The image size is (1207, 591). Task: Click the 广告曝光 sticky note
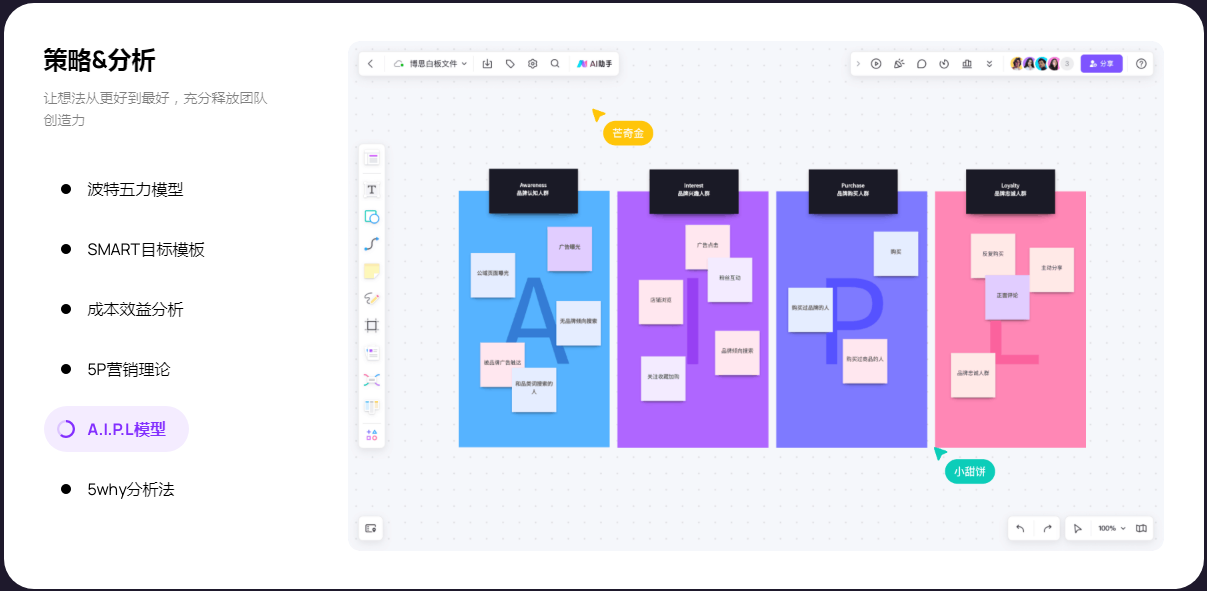(x=569, y=248)
